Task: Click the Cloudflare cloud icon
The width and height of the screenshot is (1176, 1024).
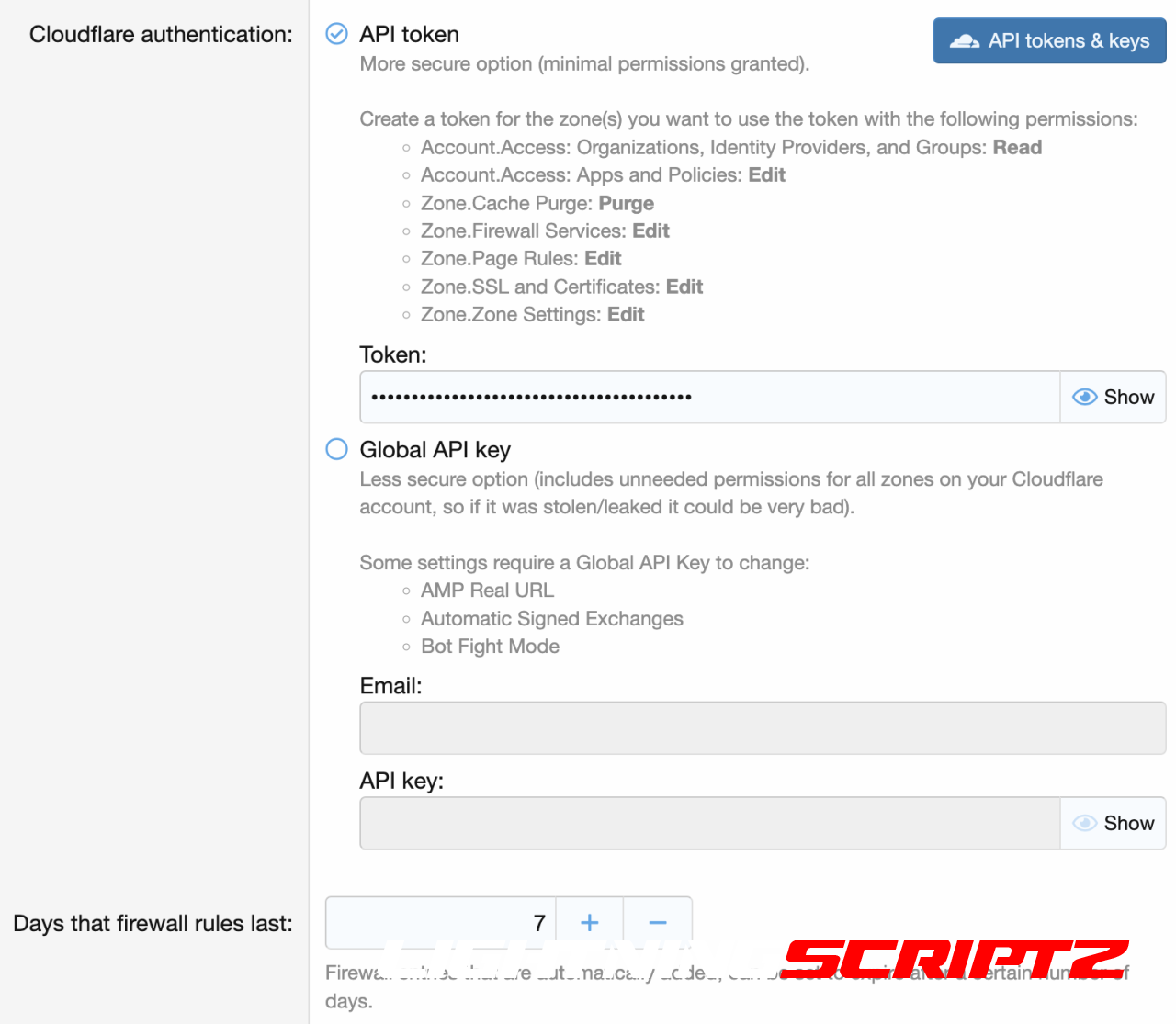Action: pos(964,41)
